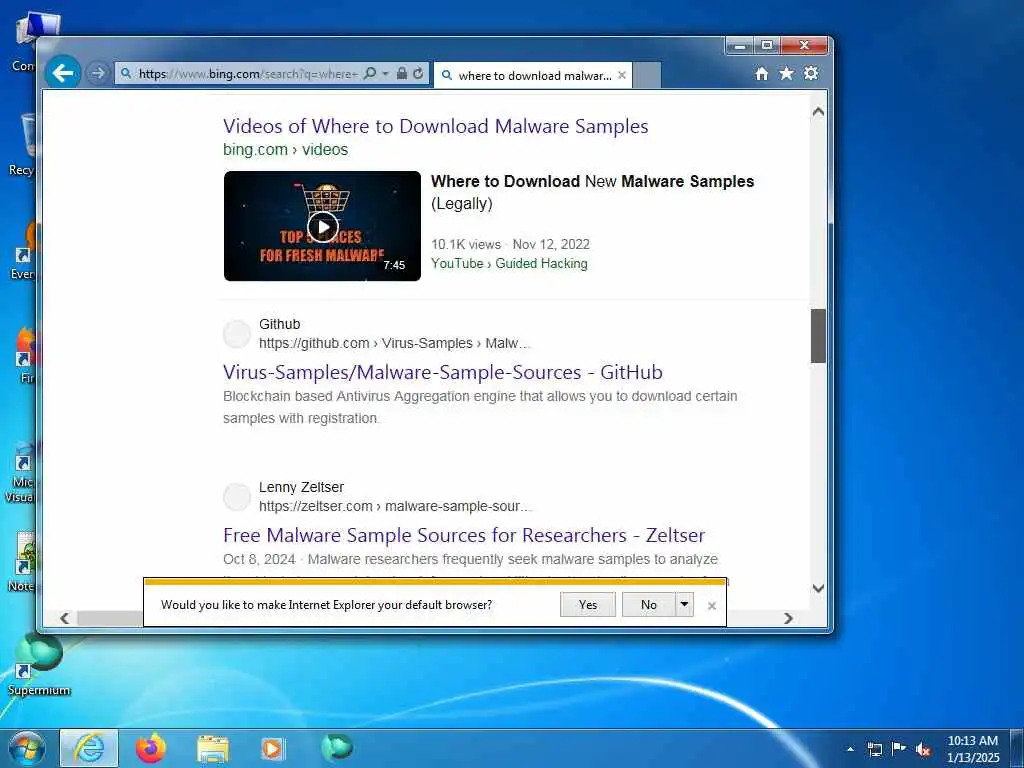Screen dimensions: 1024x768
Task: Close the Bing search tab
Action: coord(622,75)
